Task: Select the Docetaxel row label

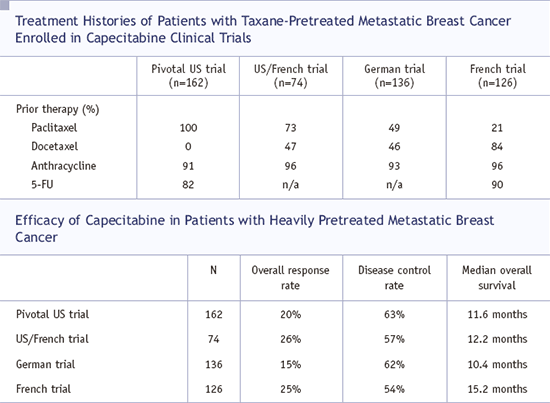Action: coord(54,146)
